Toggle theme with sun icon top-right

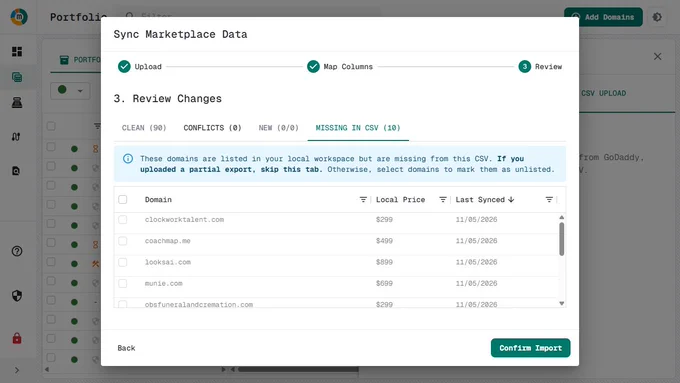click(657, 17)
